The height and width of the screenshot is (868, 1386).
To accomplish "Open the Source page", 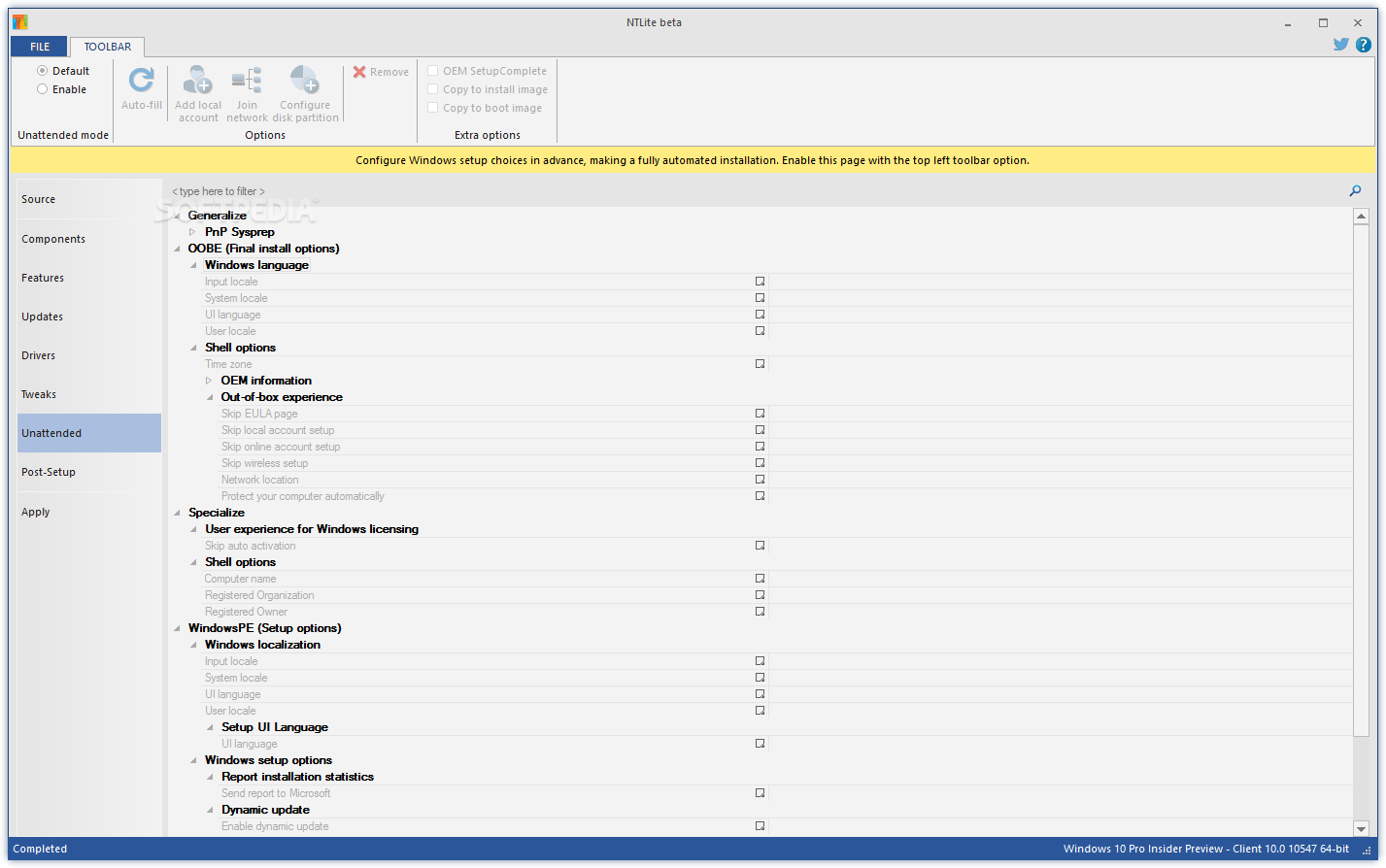I will point(89,199).
